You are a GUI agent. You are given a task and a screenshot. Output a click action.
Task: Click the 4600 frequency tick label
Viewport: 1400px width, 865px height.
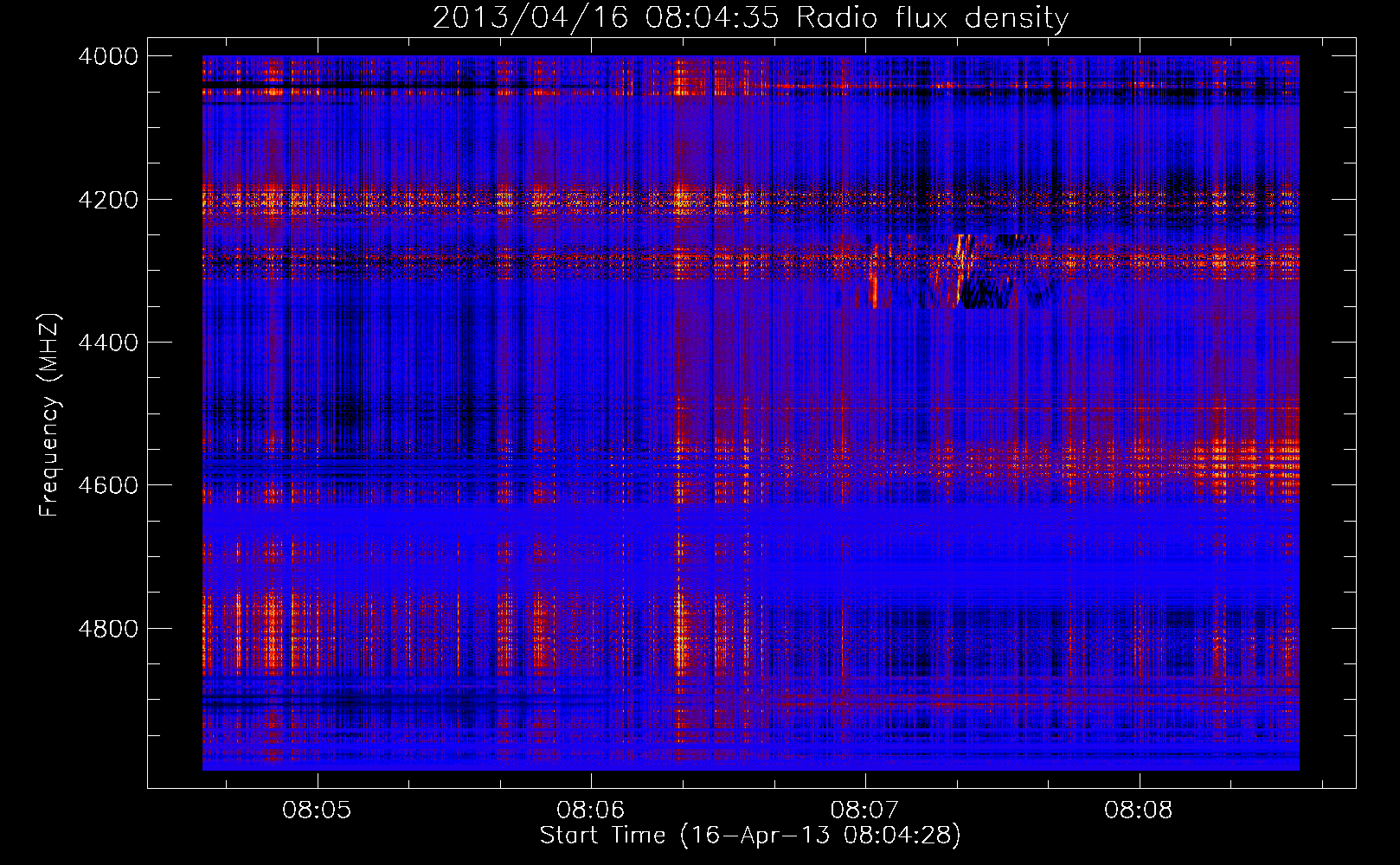(x=108, y=485)
